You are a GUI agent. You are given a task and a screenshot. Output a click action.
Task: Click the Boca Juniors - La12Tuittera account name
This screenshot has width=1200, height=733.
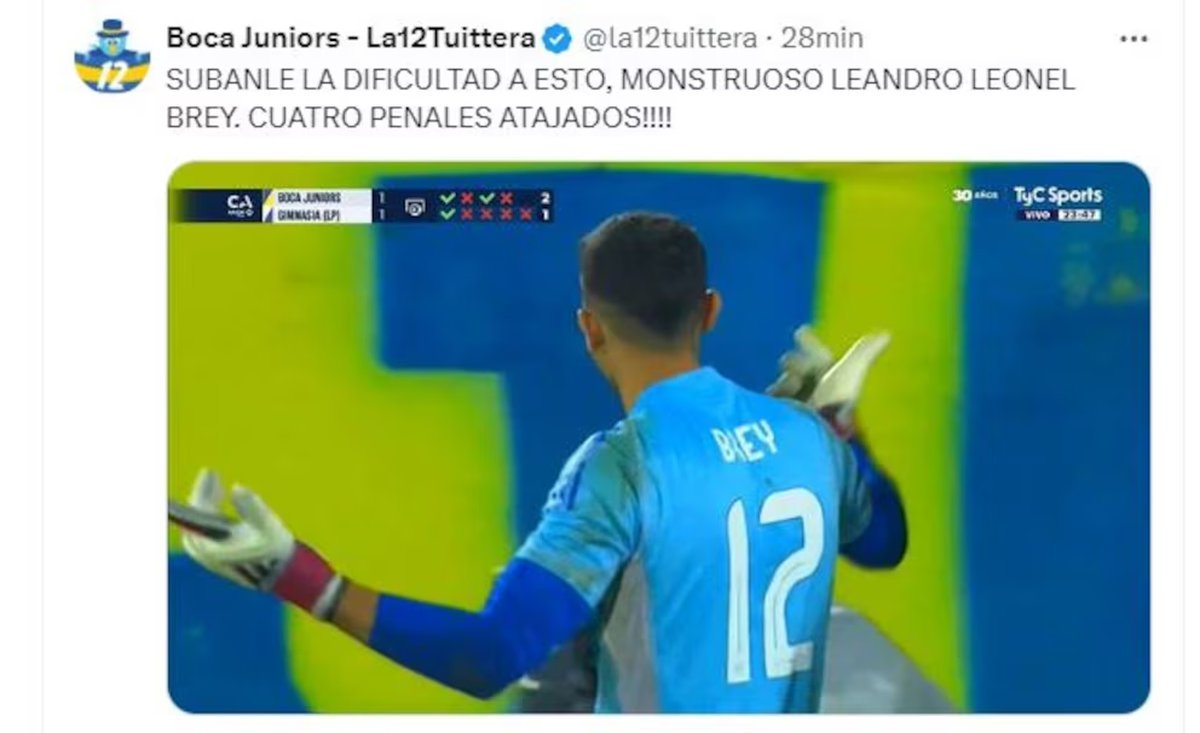(350, 39)
